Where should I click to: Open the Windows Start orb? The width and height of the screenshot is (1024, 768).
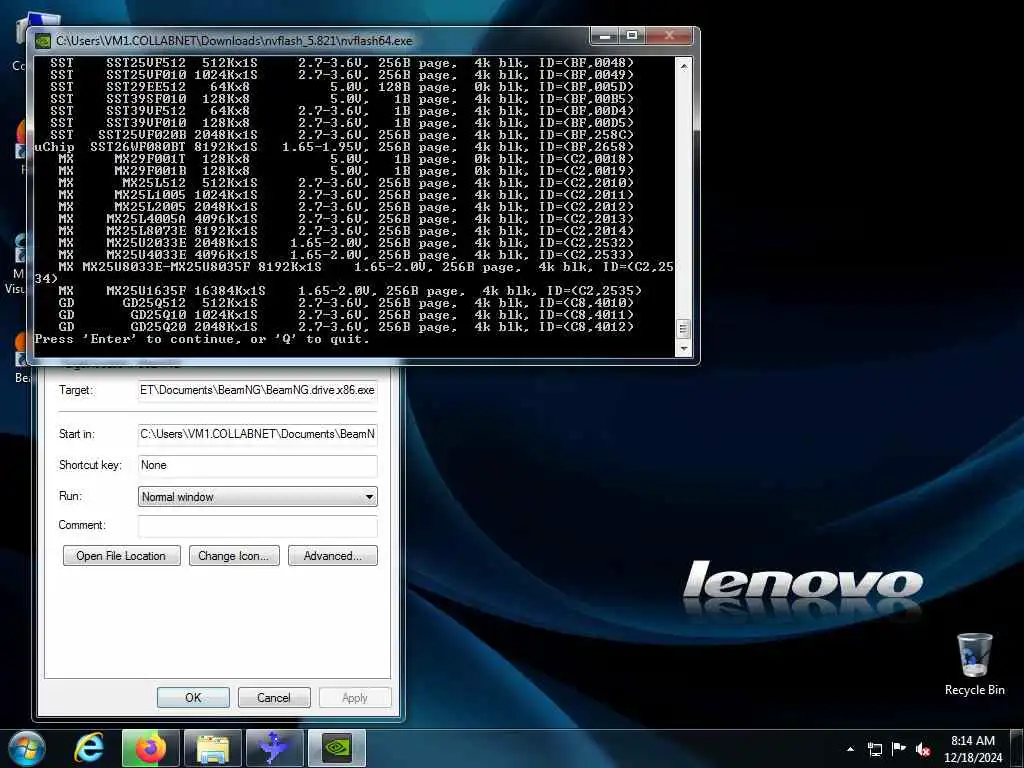(26, 748)
